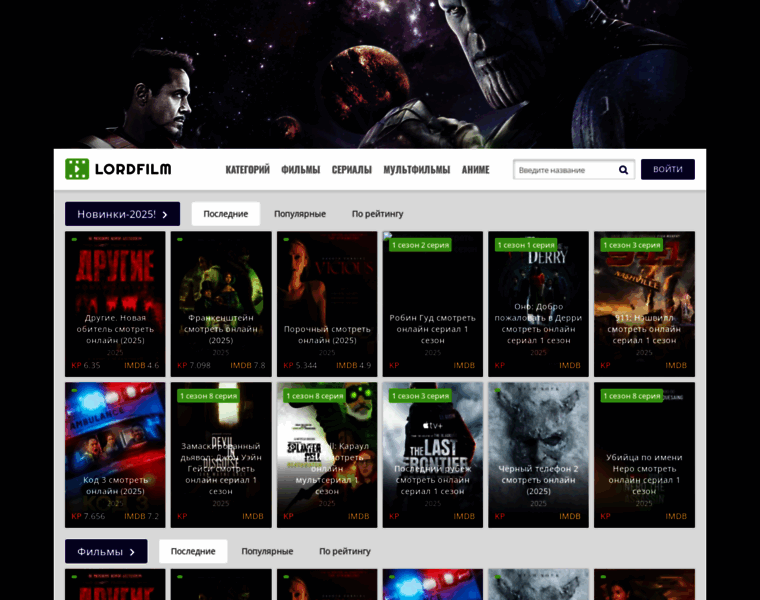Open the ФИЛЬМЫ menu item
The width and height of the screenshot is (760, 600).
point(301,170)
